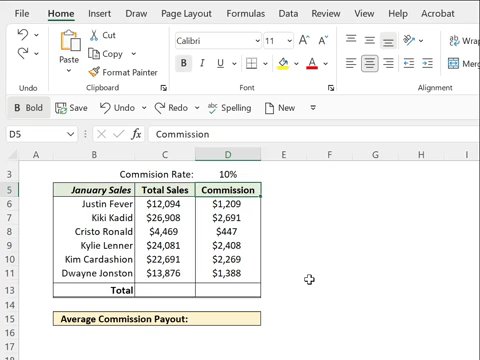Expand the Name Box dropdown arrow
Screen dimensions: 480x360
point(70,134)
